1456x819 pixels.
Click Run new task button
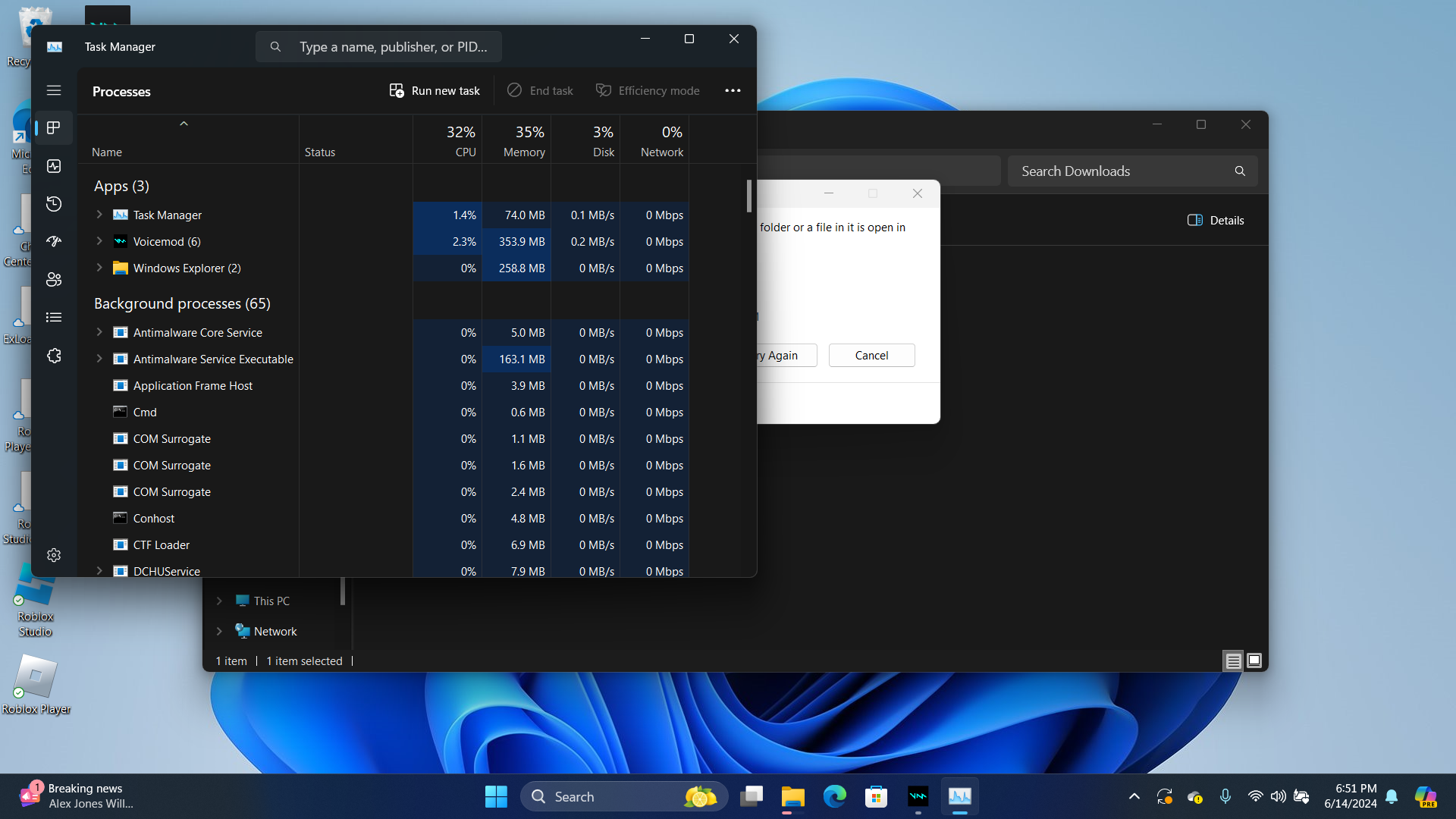[x=435, y=90]
